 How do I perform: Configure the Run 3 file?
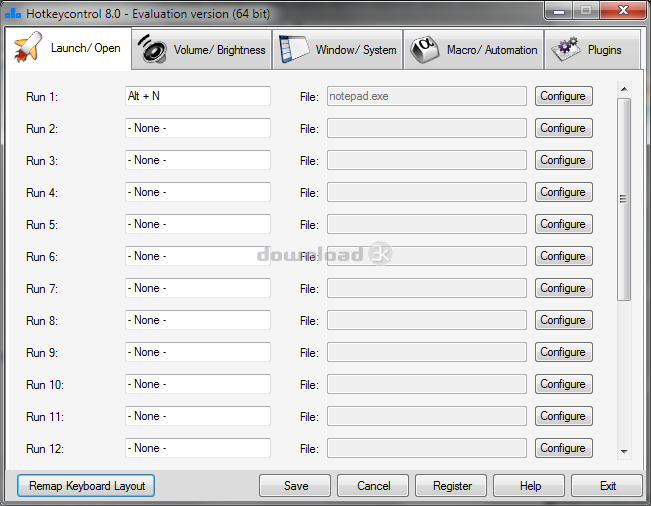click(x=563, y=160)
